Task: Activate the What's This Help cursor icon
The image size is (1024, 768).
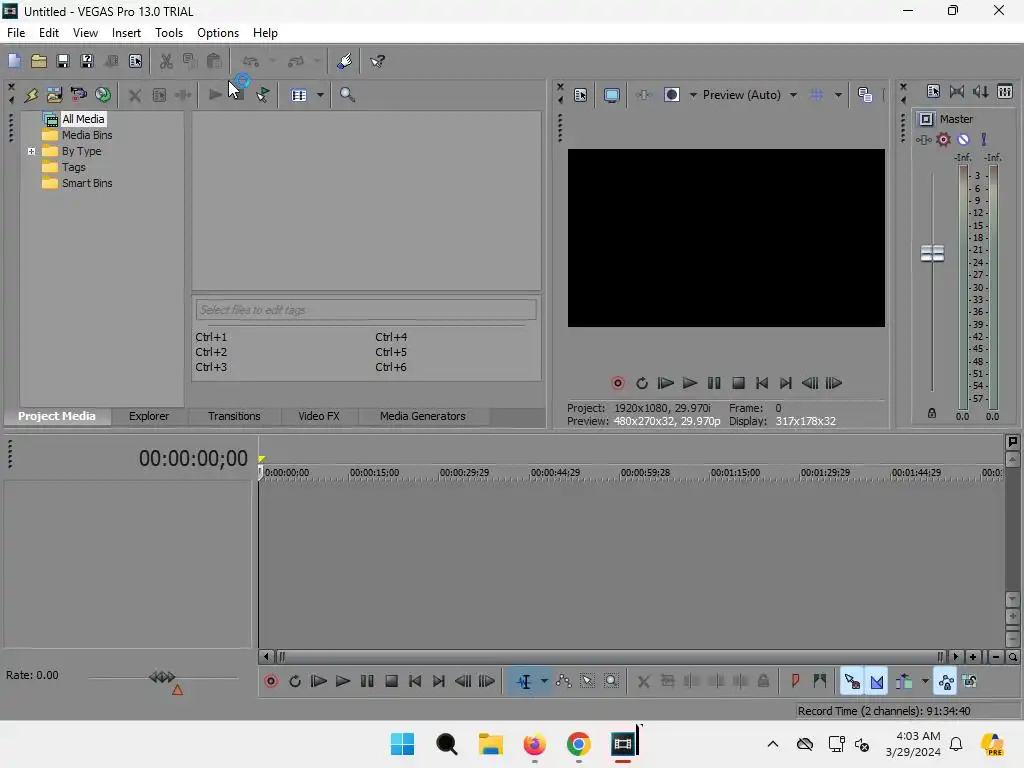Action: (x=377, y=61)
